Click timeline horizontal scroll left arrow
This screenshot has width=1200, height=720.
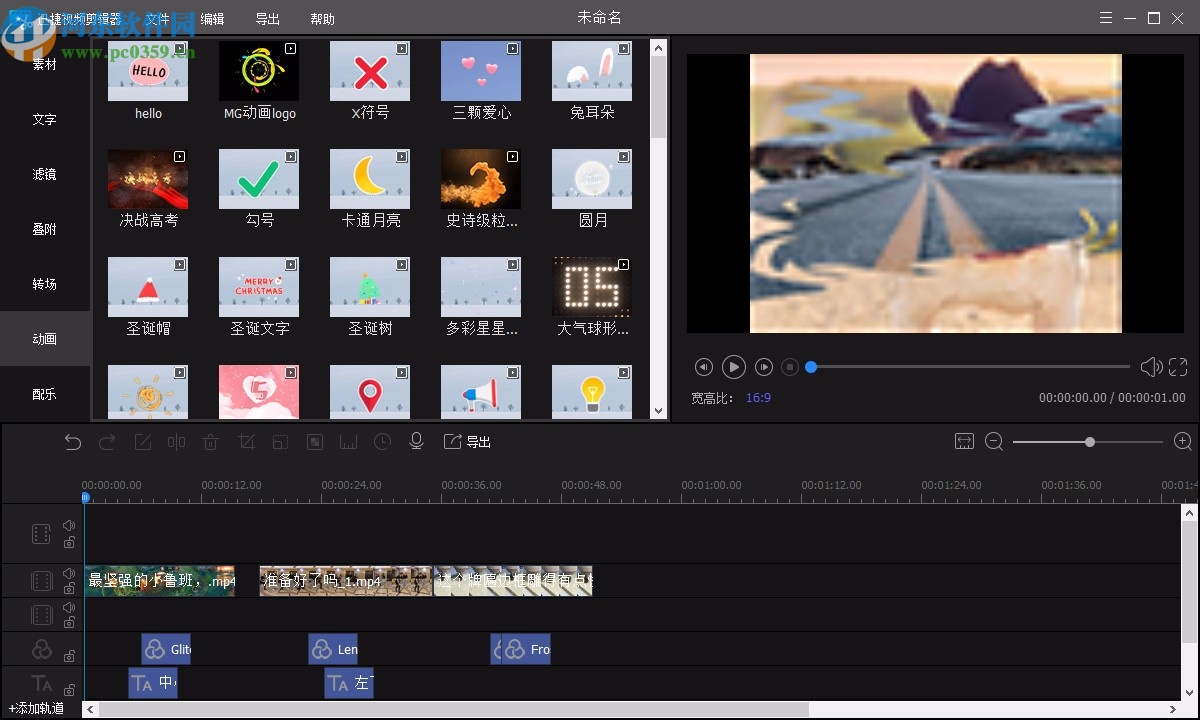(88, 709)
